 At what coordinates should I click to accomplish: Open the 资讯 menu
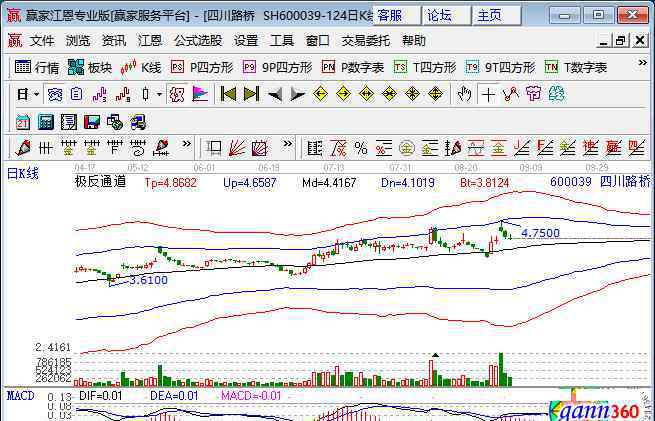point(114,41)
